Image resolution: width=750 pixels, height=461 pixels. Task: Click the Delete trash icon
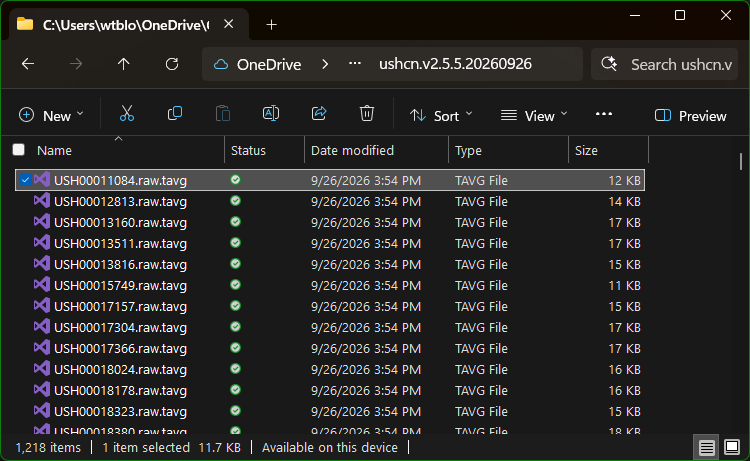(x=367, y=114)
